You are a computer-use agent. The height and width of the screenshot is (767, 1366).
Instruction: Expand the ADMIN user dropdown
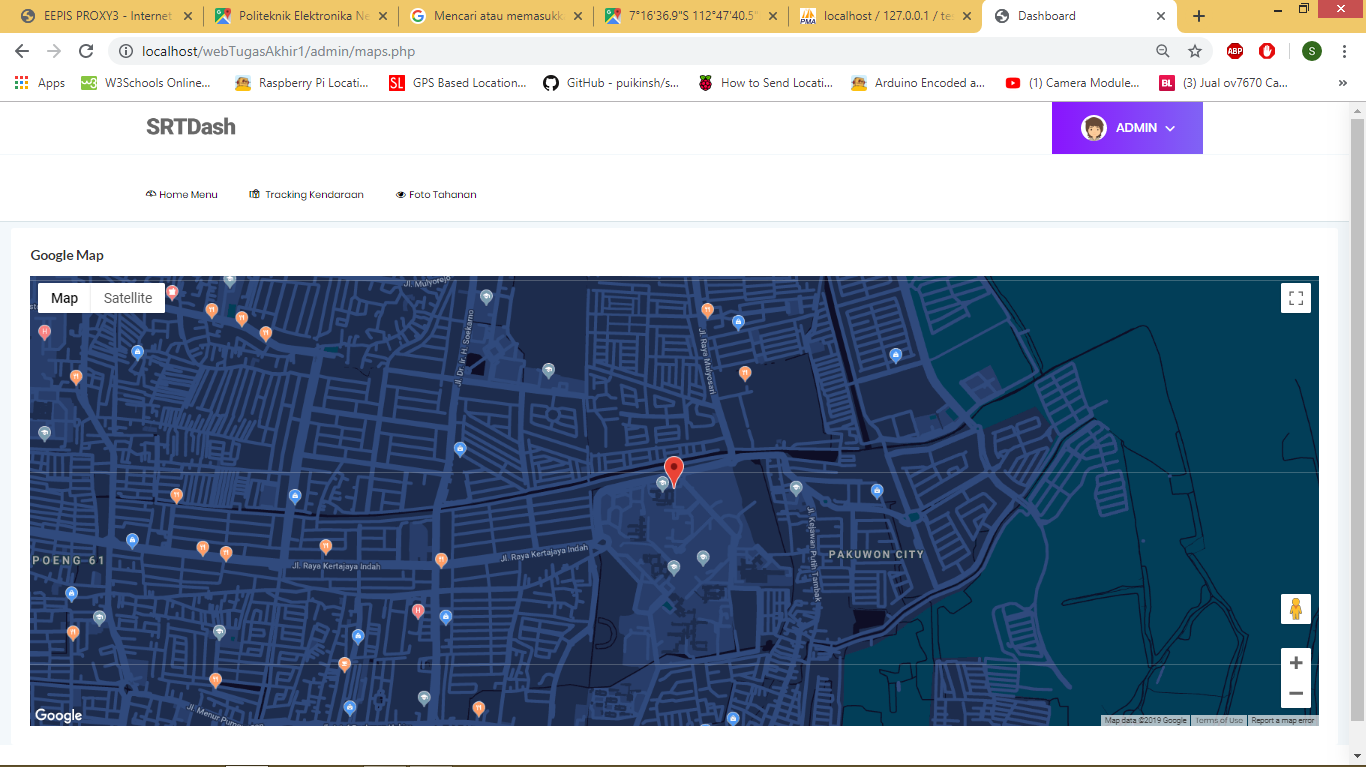[x=1127, y=128]
